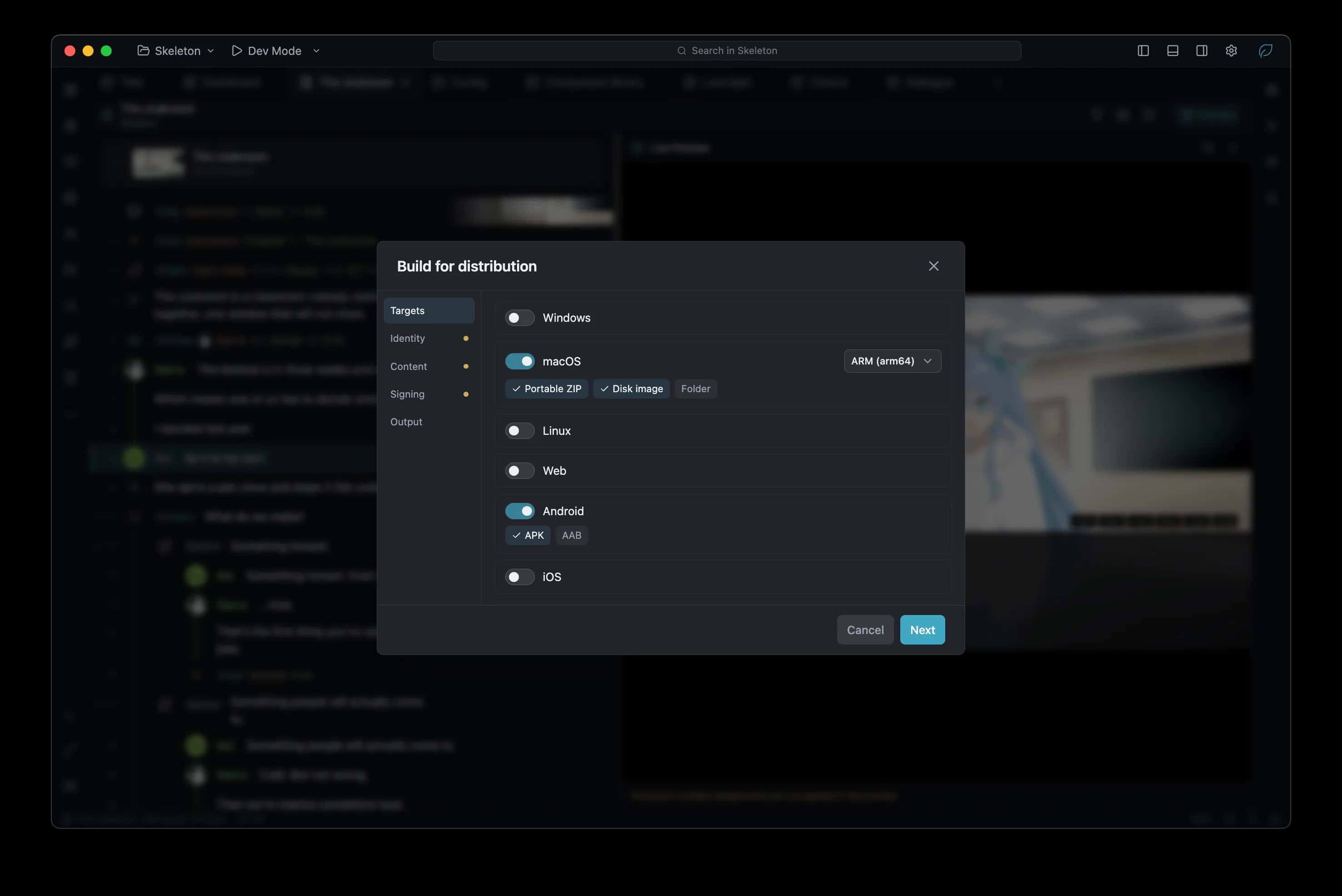Enable the Web target toggle
Image resolution: width=1342 pixels, height=896 pixels.
click(519, 471)
